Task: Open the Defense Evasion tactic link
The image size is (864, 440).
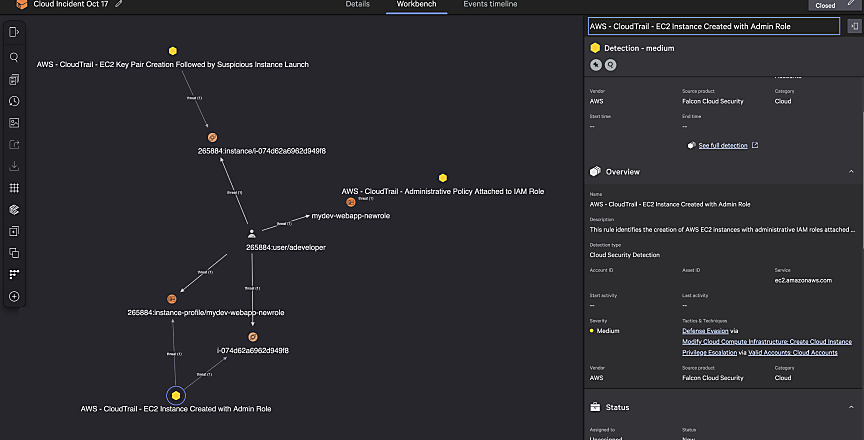Action: pos(704,330)
